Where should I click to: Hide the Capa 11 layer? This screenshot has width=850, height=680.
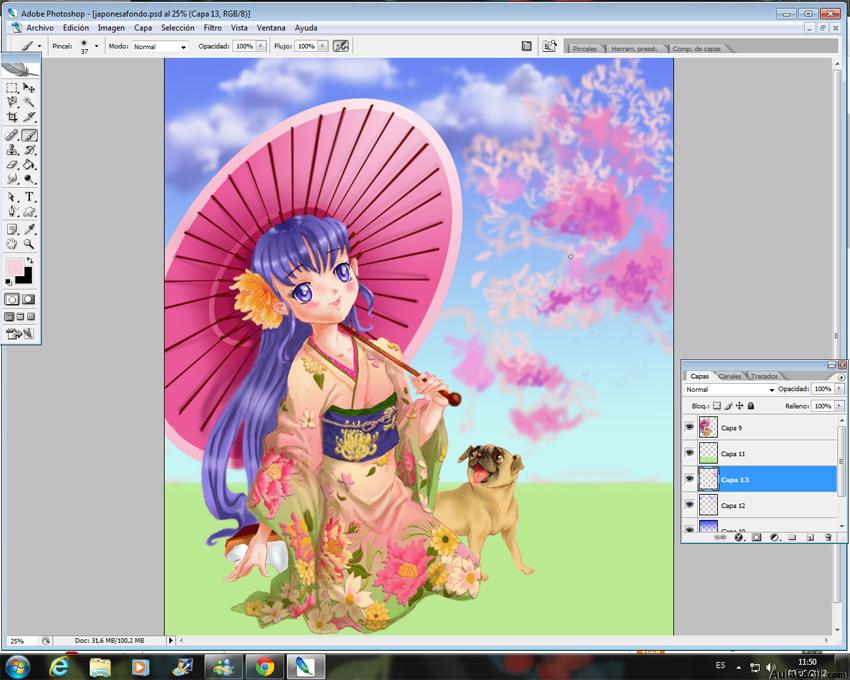click(690, 453)
